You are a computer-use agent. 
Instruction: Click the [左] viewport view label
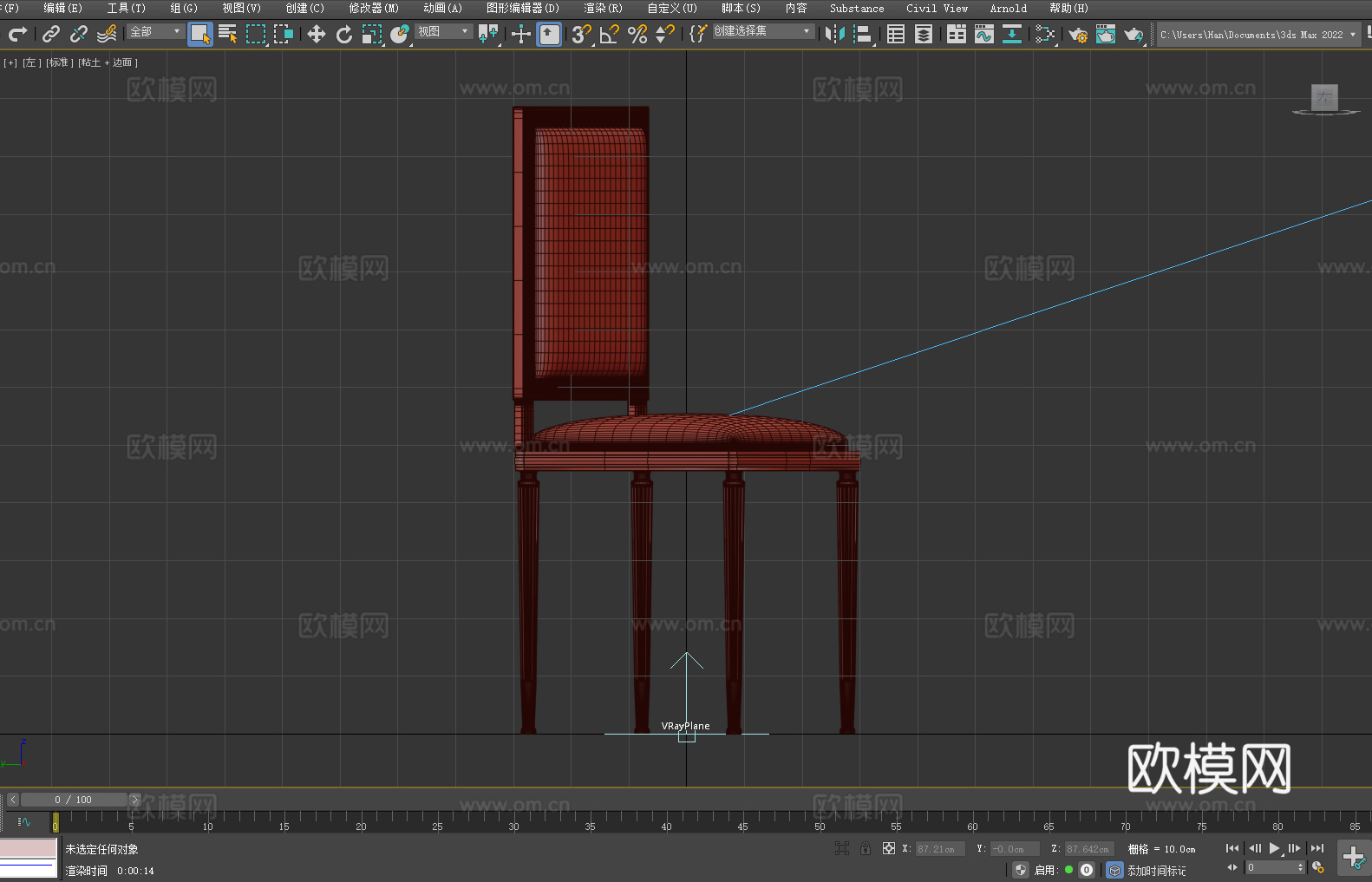click(31, 62)
